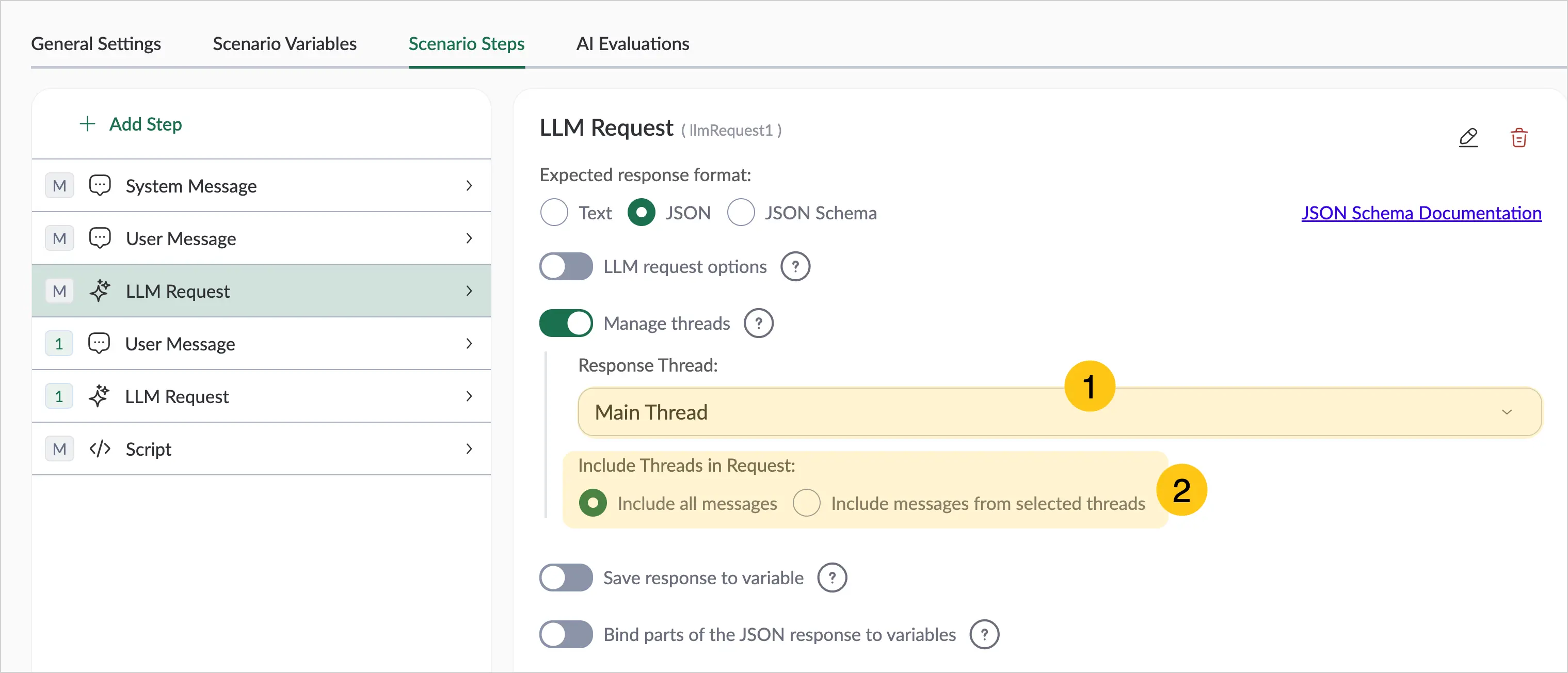Click the Include Threads in Request label
Viewport: 1568px width, 673px height.
tap(686, 466)
